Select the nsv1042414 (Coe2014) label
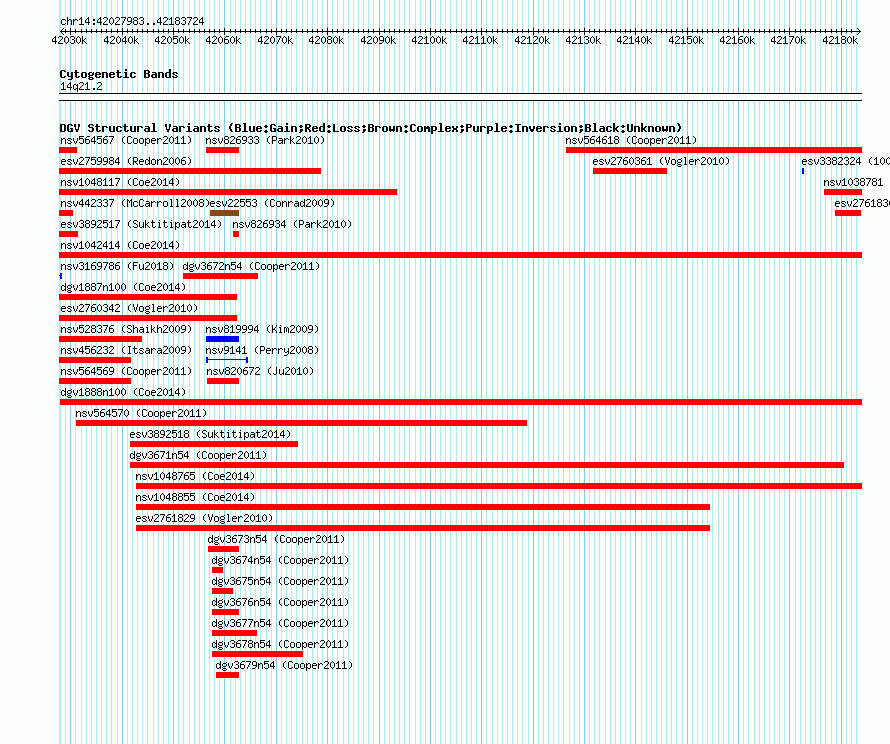890x744 pixels. pyautogui.click(x=120, y=245)
